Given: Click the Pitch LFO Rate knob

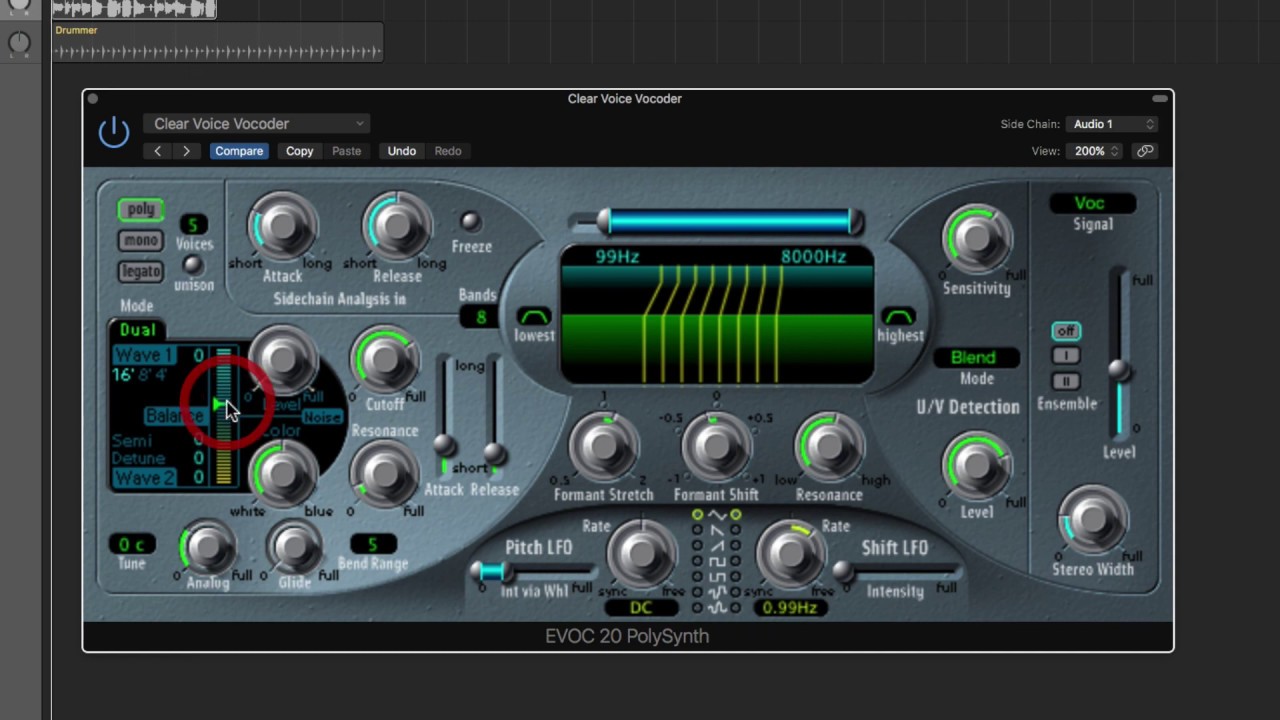Looking at the screenshot, I should pyautogui.click(x=641, y=553).
